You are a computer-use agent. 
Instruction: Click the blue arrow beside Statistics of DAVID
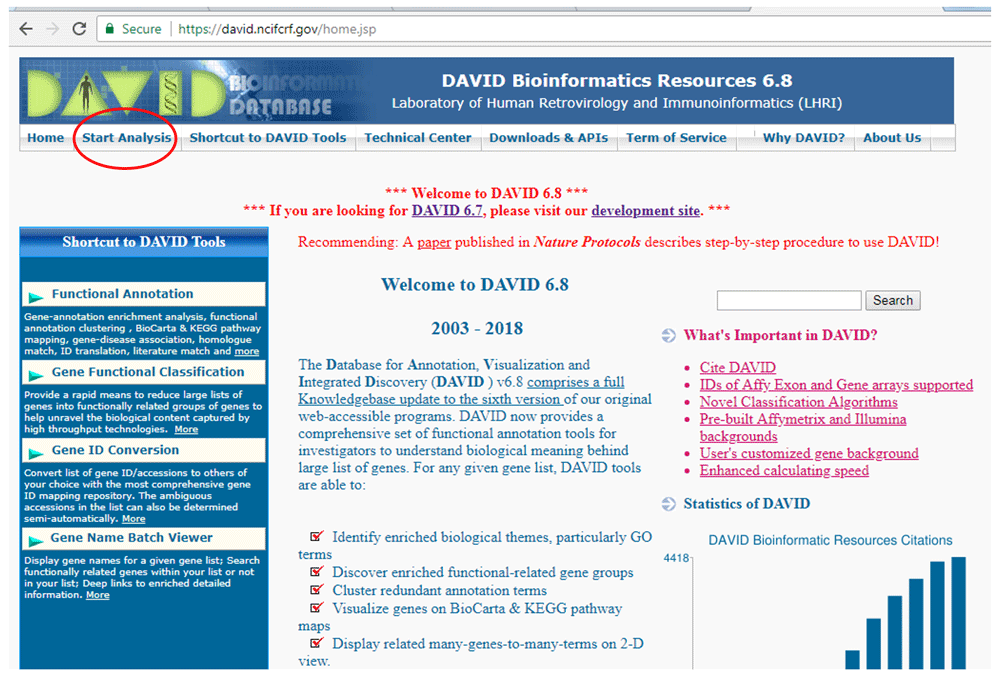[667, 504]
